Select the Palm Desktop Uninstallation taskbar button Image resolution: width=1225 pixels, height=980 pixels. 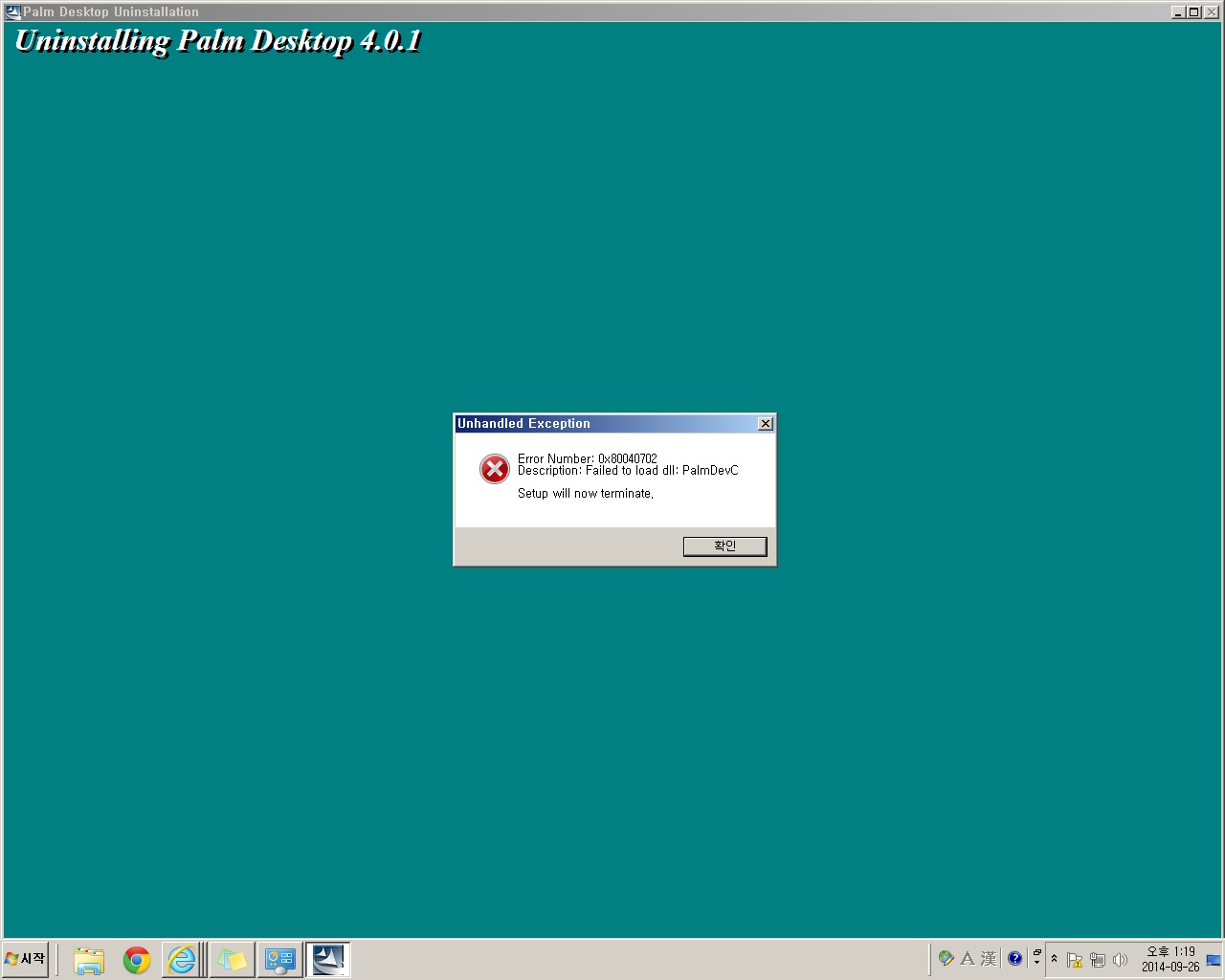327,960
